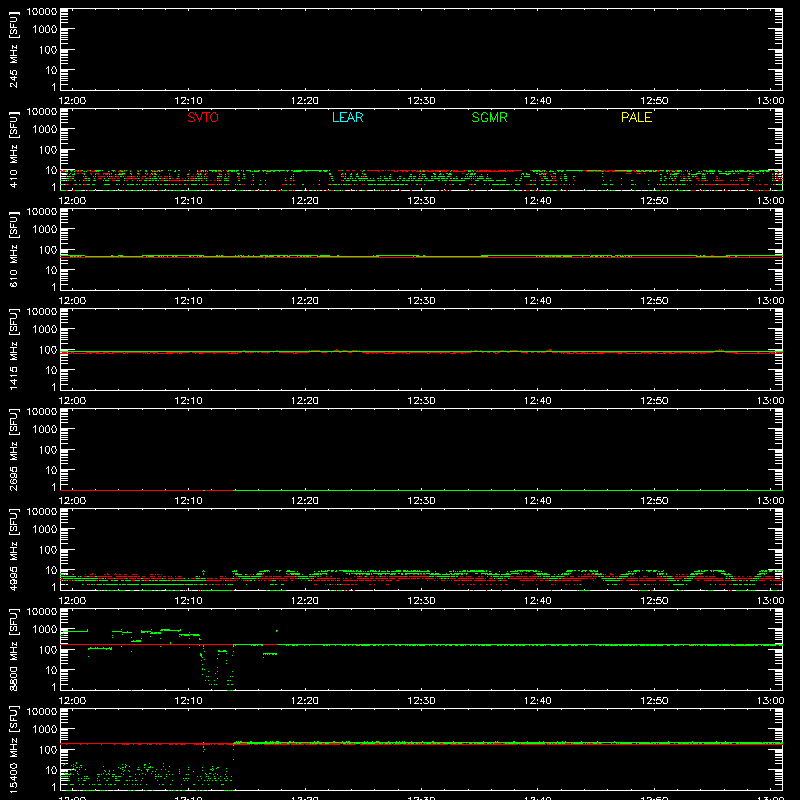800x800 pixels.
Task: Click the 100 tick label of the 2695 MHz plot
Action: tap(48, 450)
